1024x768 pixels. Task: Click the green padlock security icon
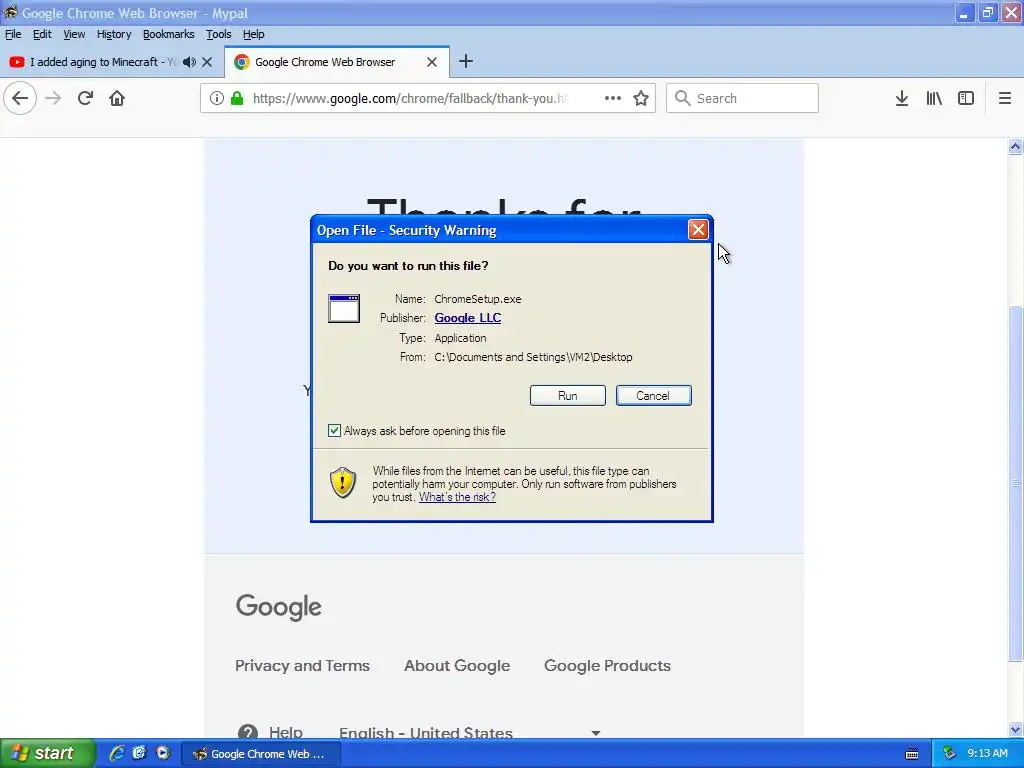pos(237,99)
